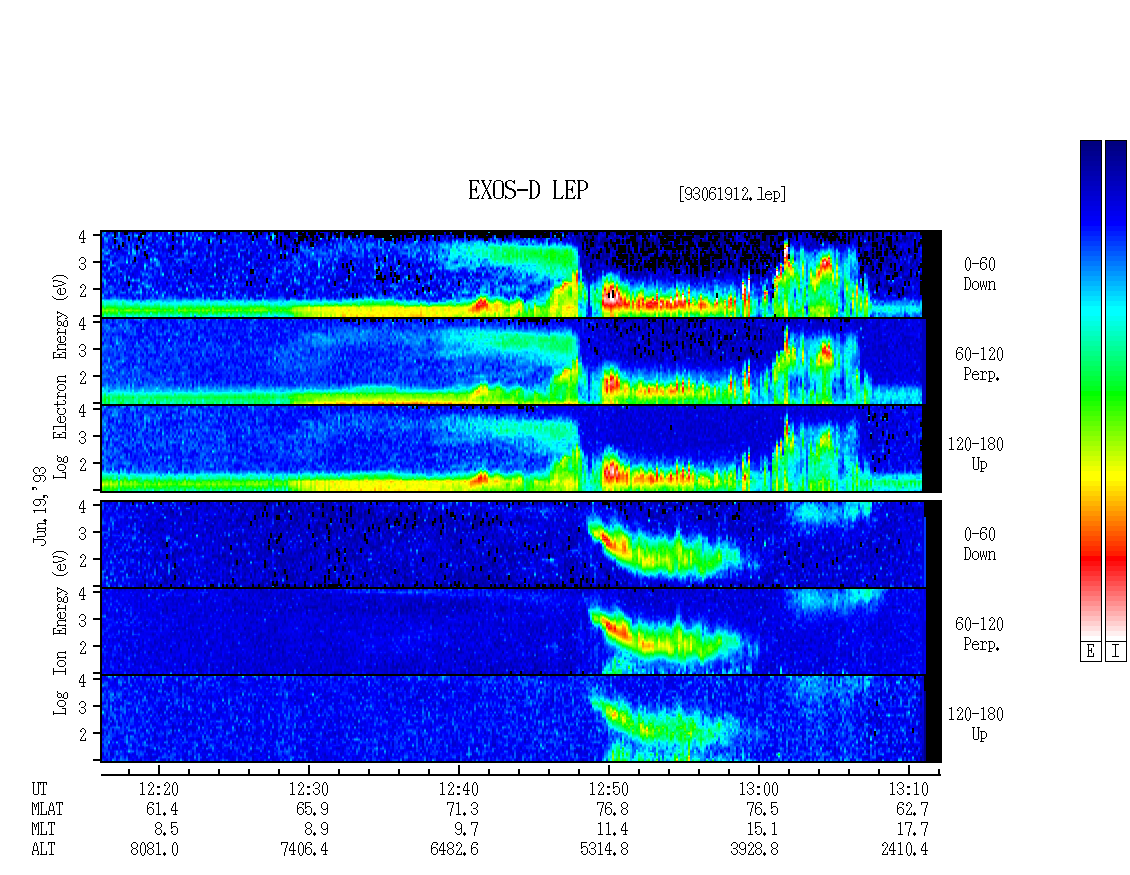1130x875 pixels.
Task: Click the E label box under color bar
Action: pos(1090,652)
